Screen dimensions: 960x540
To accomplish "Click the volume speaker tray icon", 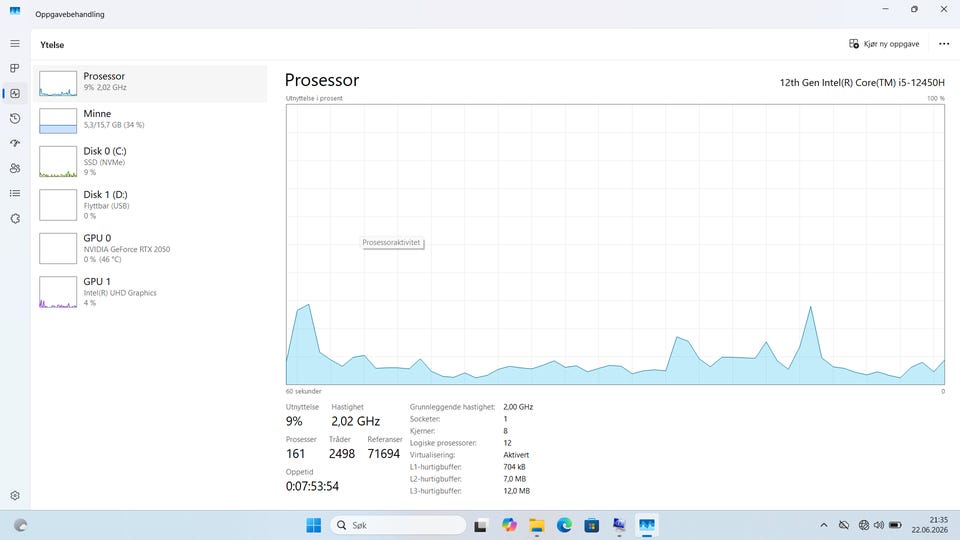I will pyautogui.click(x=879, y=525).
